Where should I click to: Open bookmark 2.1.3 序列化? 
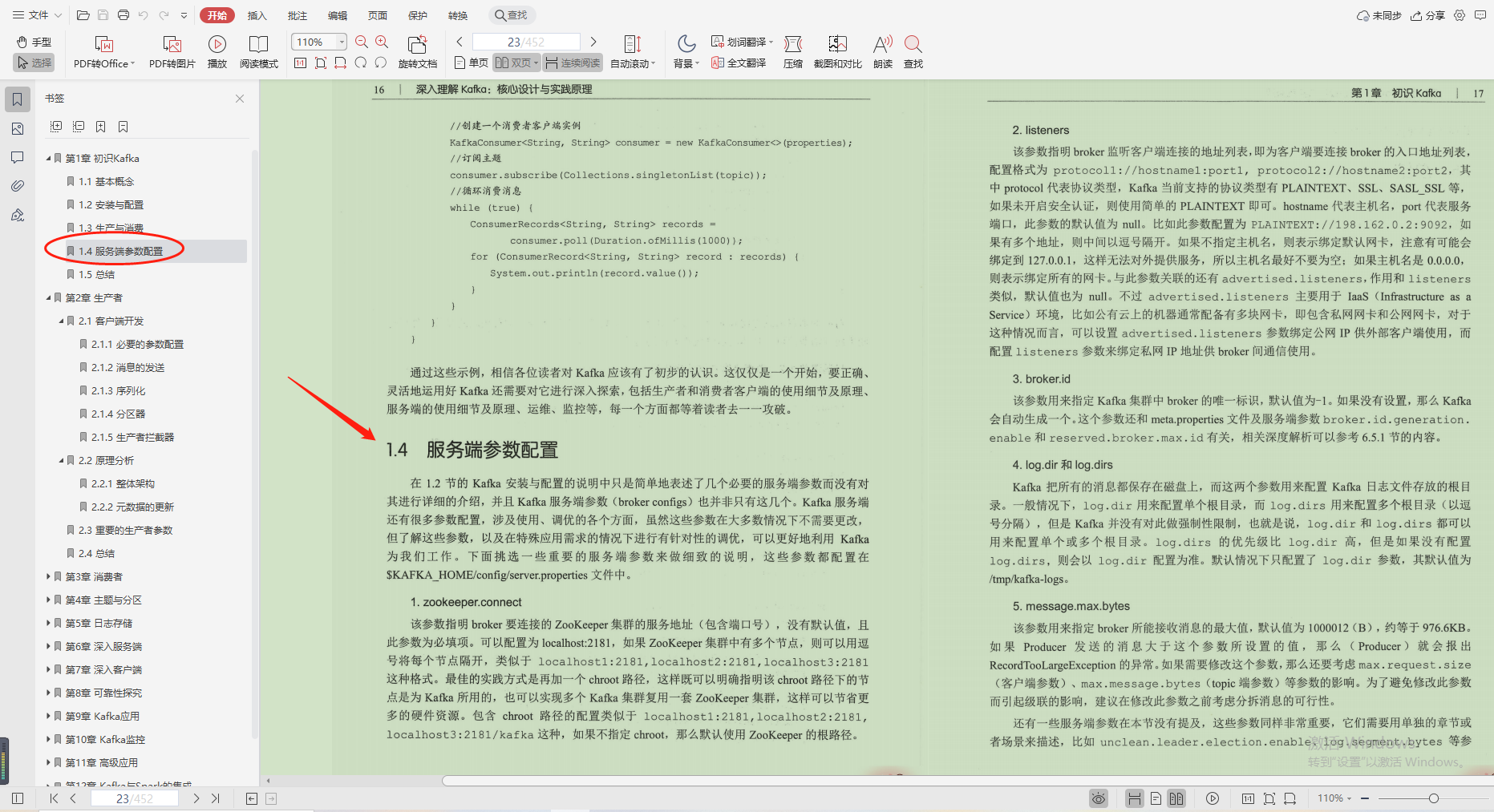coord(118,391)
